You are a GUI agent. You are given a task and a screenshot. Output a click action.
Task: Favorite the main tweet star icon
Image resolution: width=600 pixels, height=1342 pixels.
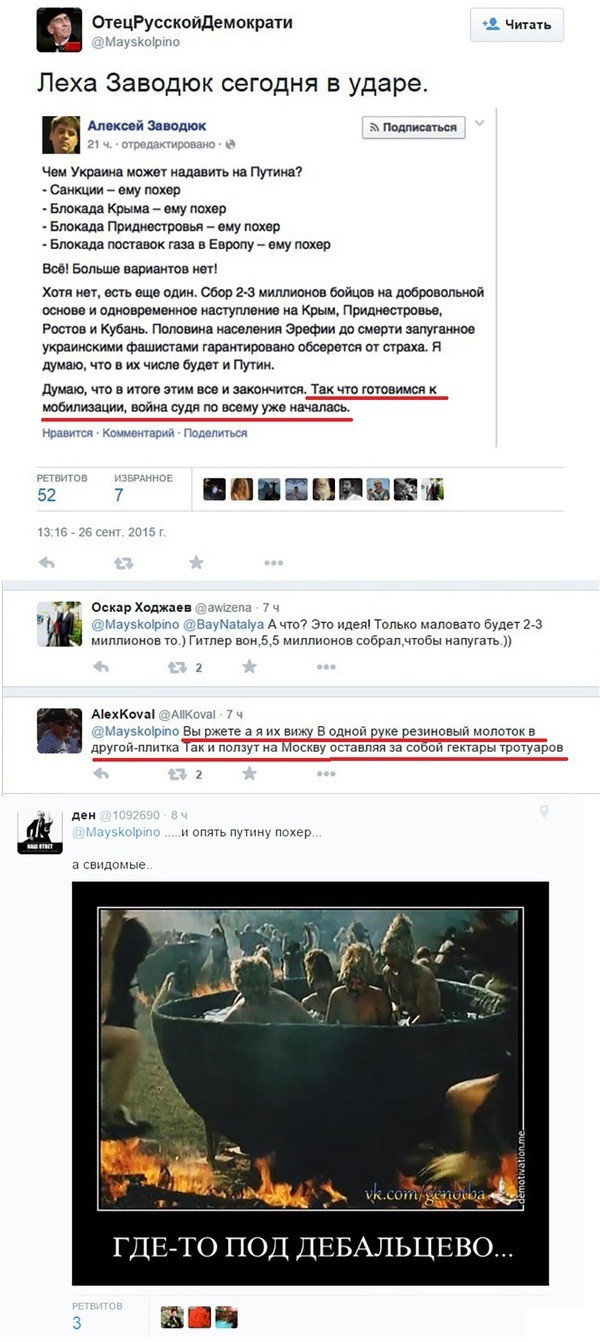pyautogui.click(x=196, y=563)
